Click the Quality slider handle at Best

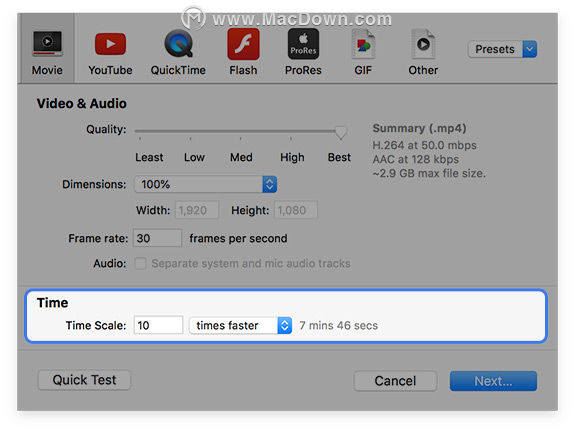coord(340,133)
